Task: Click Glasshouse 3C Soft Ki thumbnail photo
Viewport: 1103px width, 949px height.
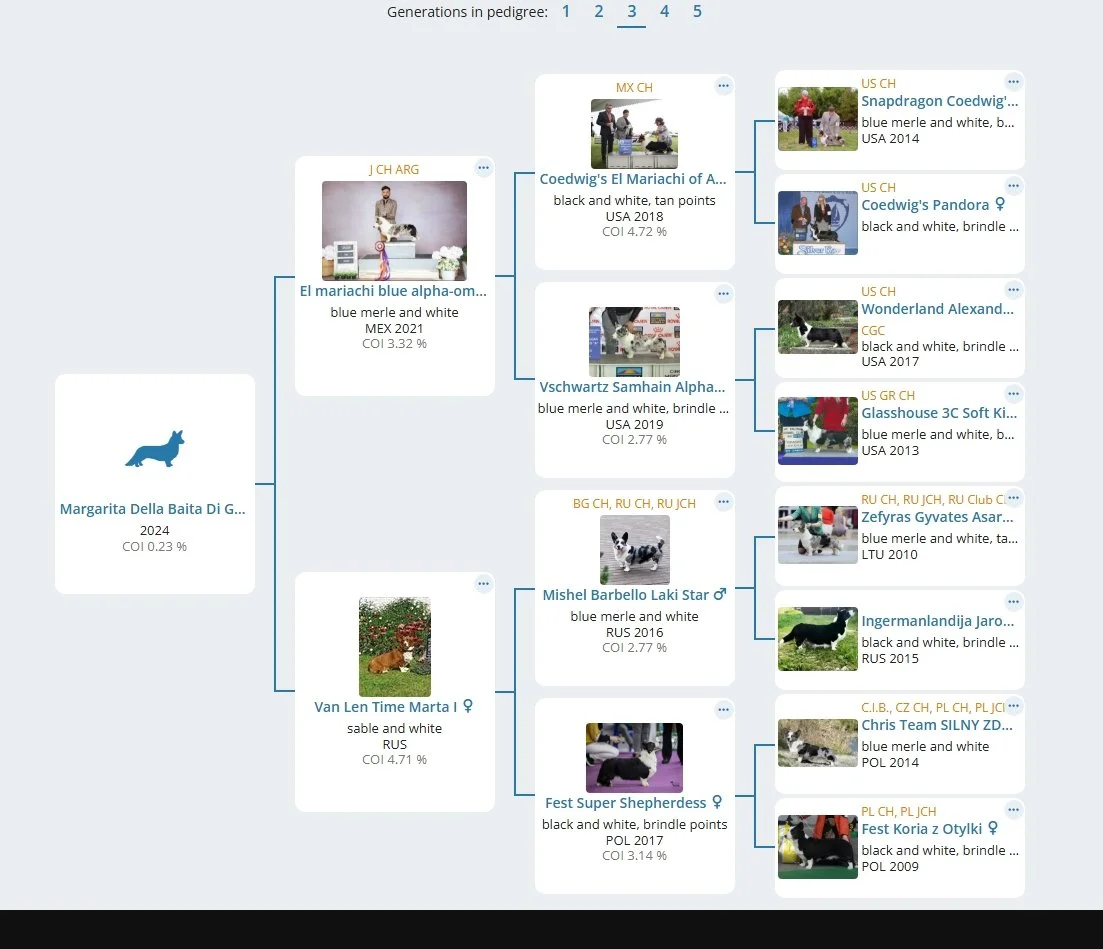Action: coord(817,431)
